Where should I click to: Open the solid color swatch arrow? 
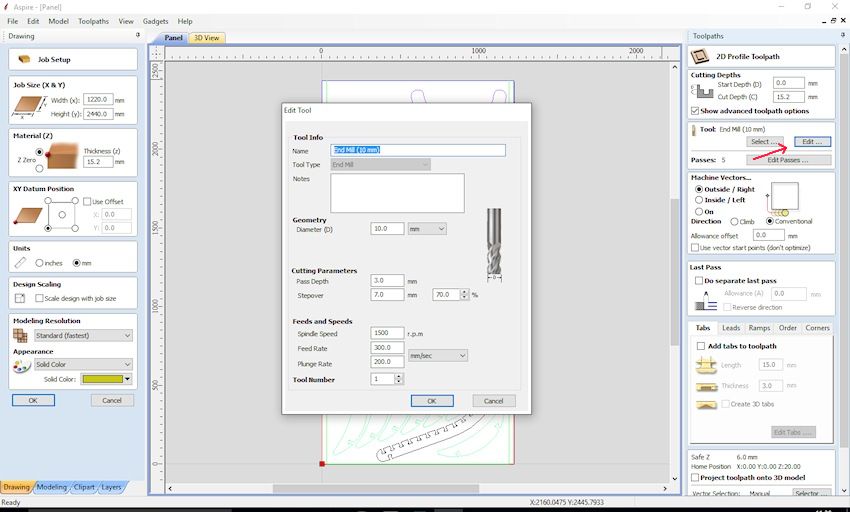127,379
